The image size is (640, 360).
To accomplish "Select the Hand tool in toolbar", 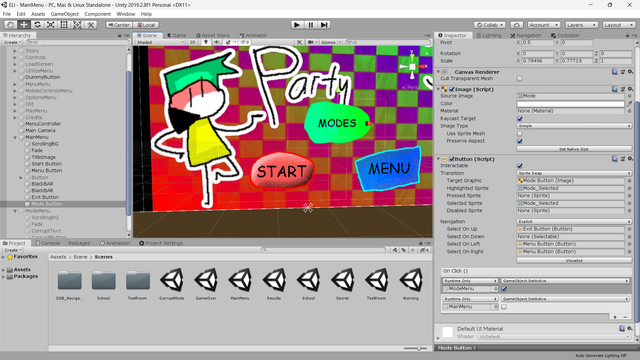I will (11, 25).
